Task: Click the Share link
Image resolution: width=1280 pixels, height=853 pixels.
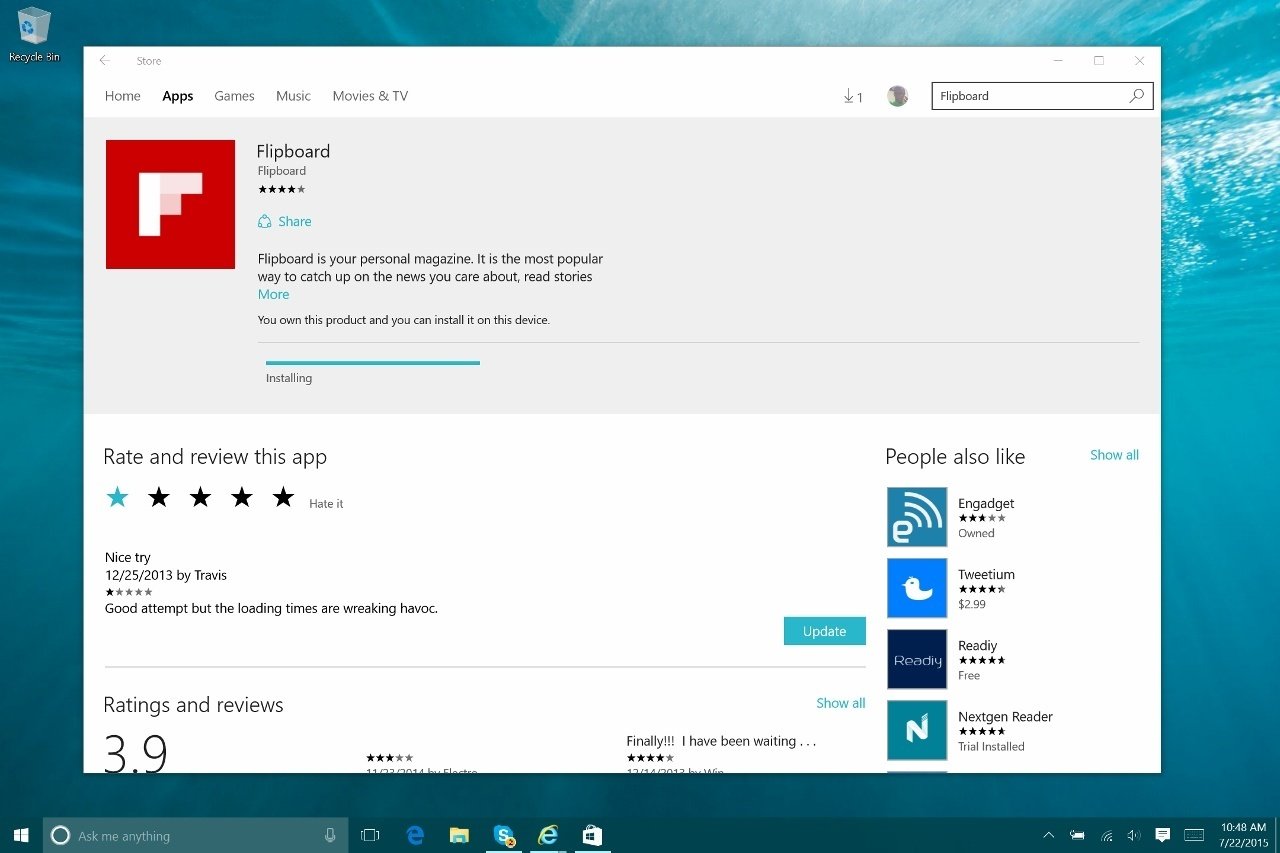Action: click(295, 221)
